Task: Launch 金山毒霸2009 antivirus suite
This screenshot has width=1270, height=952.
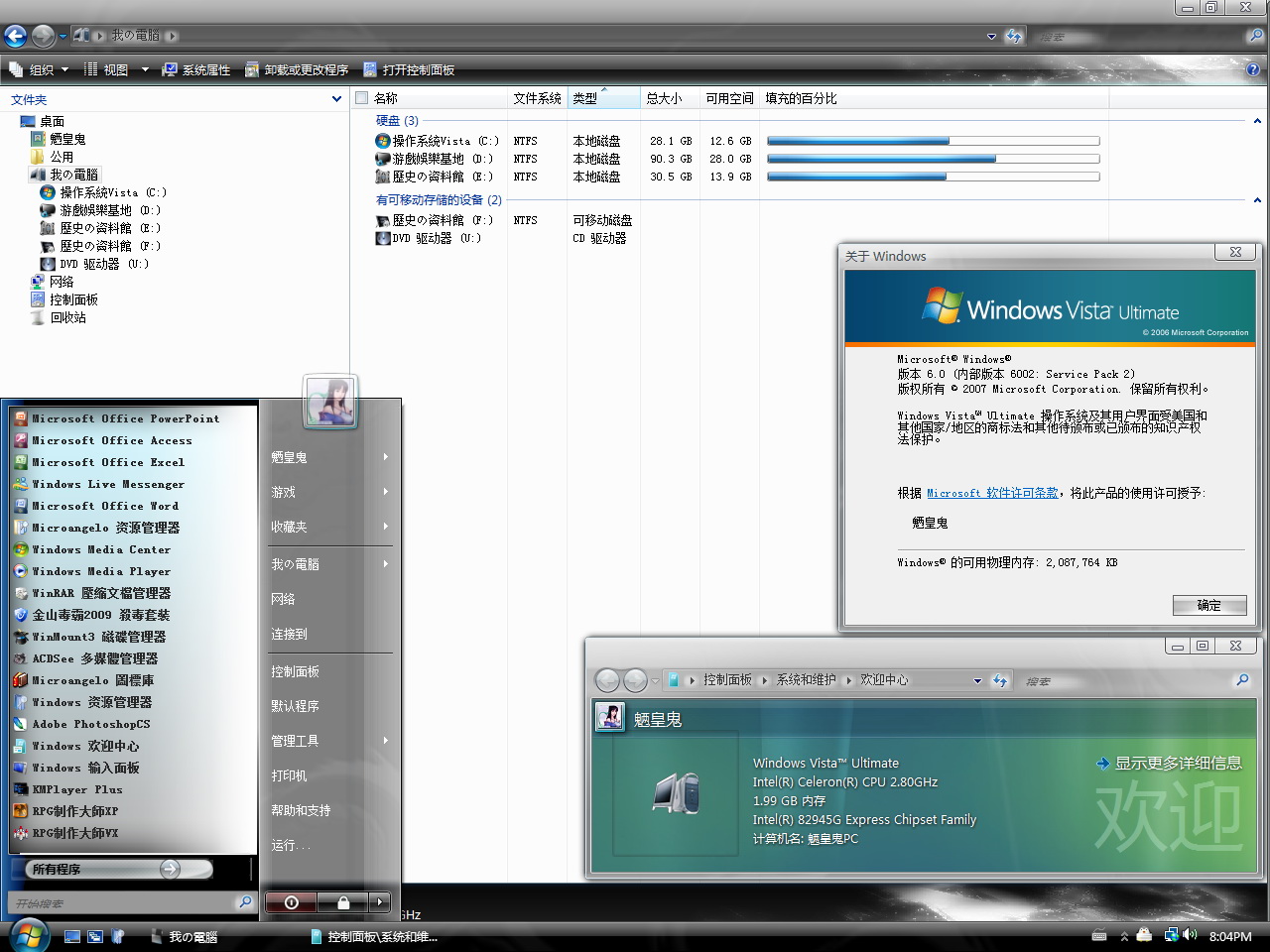Action: [92, 615]
